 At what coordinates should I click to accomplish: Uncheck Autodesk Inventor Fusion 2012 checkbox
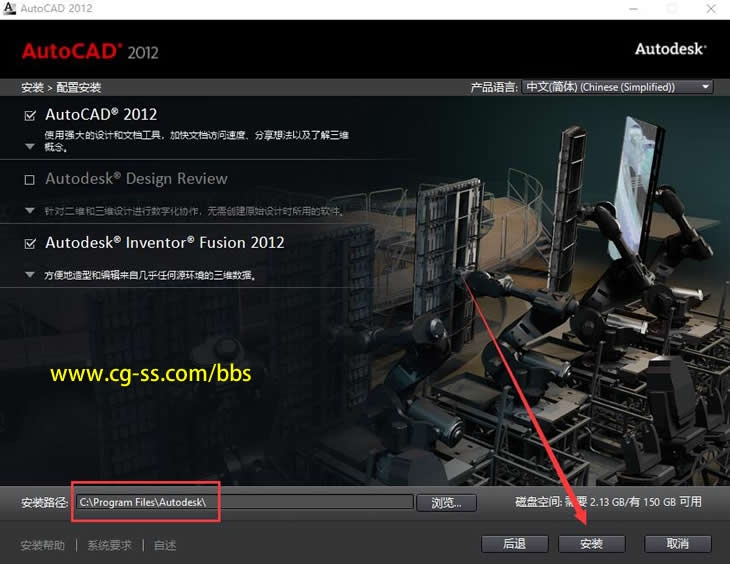(30, 244)
